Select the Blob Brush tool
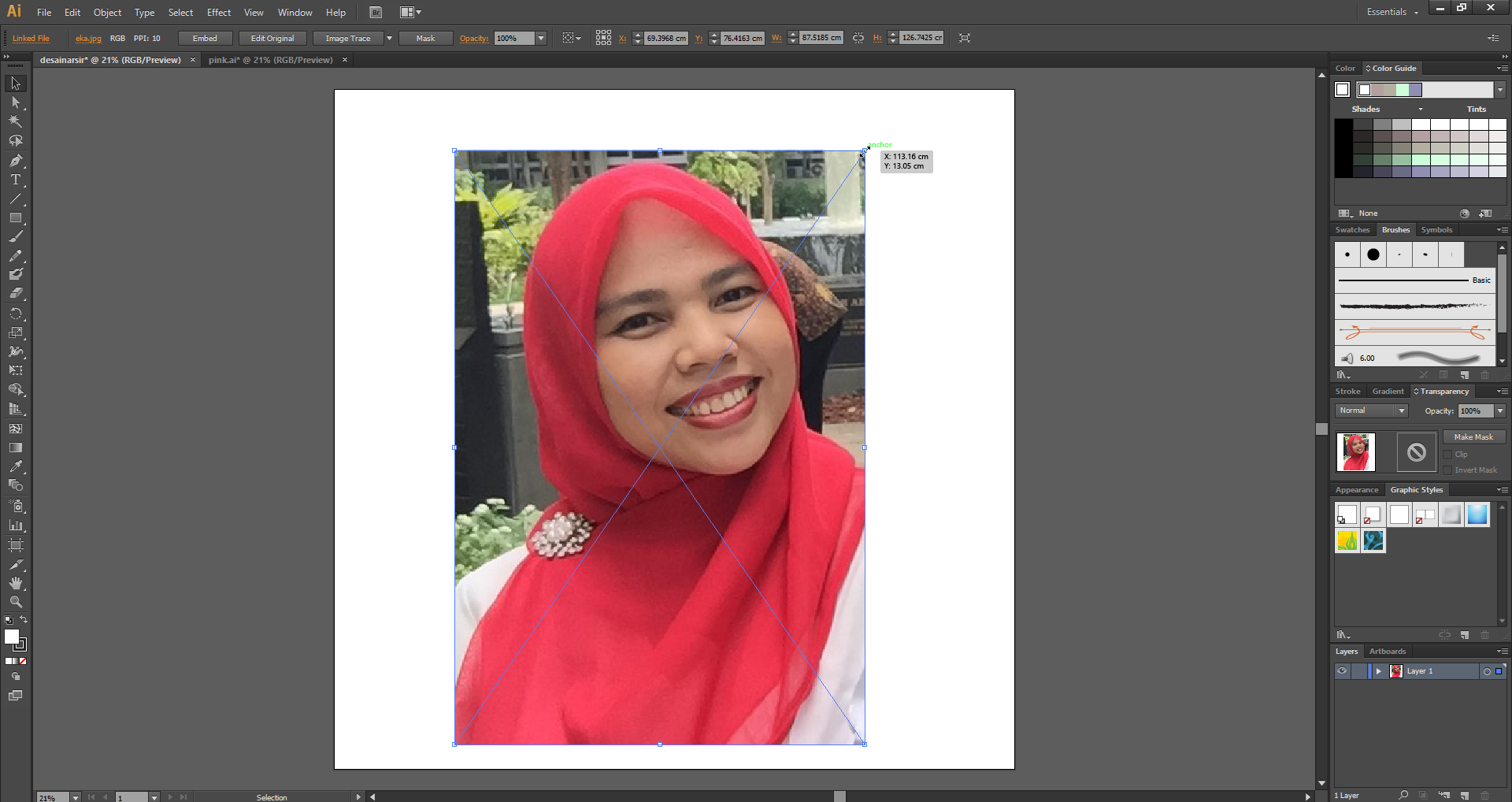1512x802 pixels. tap(16, 275)
